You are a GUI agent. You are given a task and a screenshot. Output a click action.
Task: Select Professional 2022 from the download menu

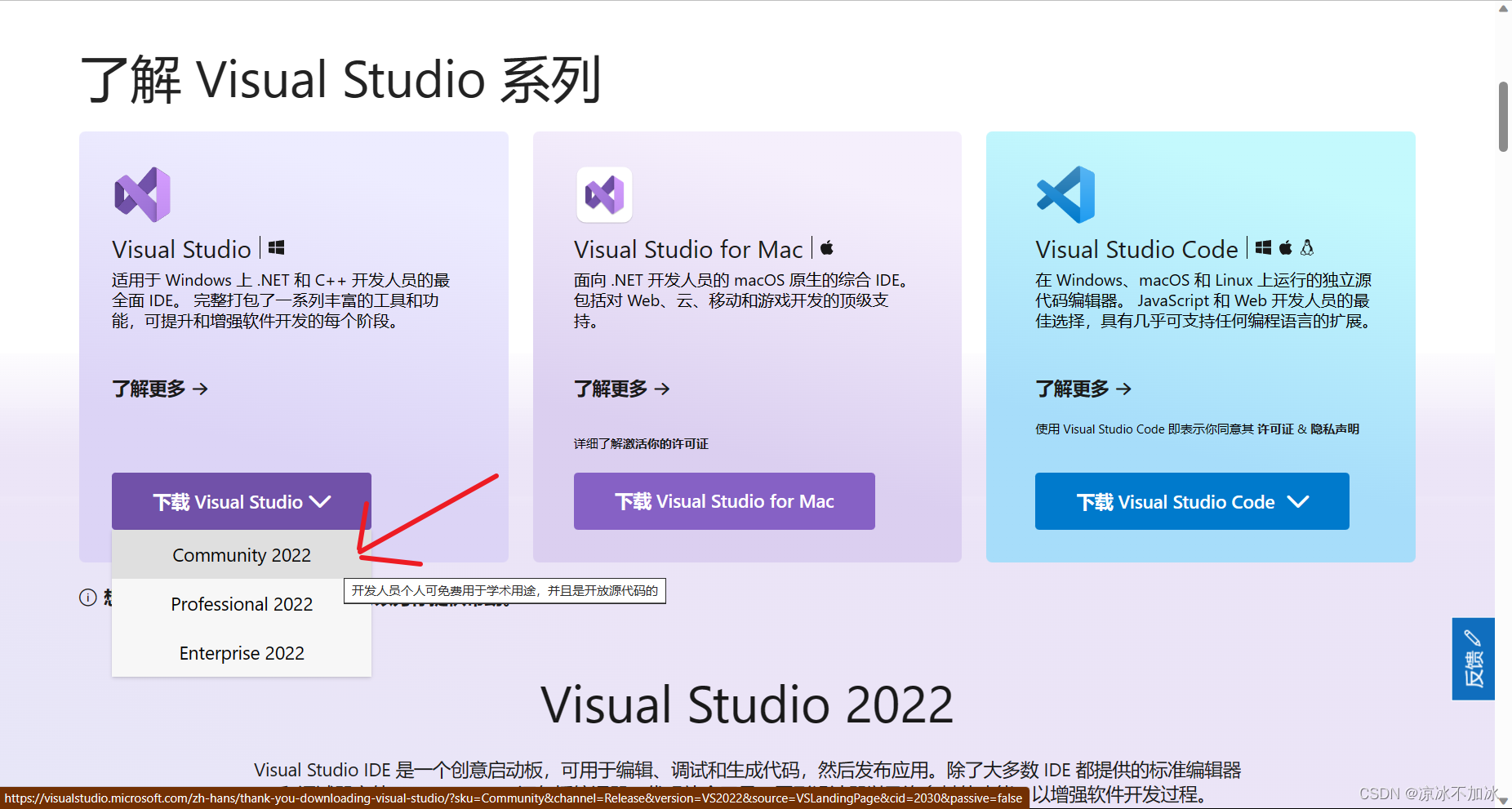[x=241, y=604]
